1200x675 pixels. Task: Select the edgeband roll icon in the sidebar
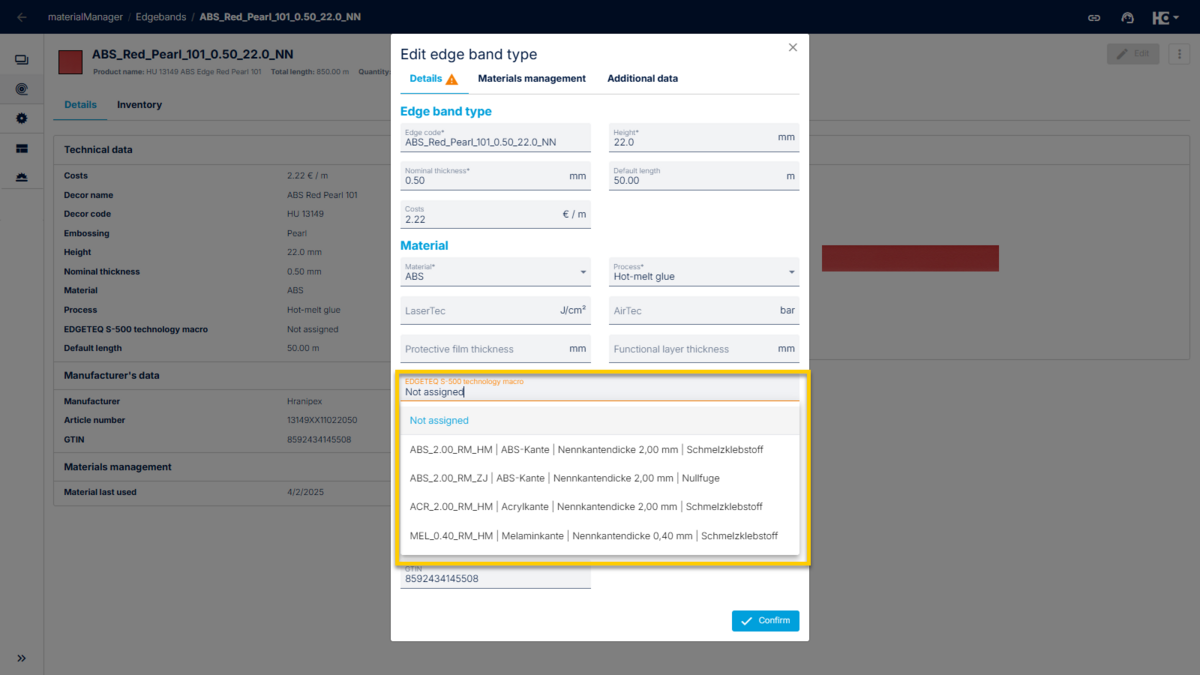click(x=22, y=89)
